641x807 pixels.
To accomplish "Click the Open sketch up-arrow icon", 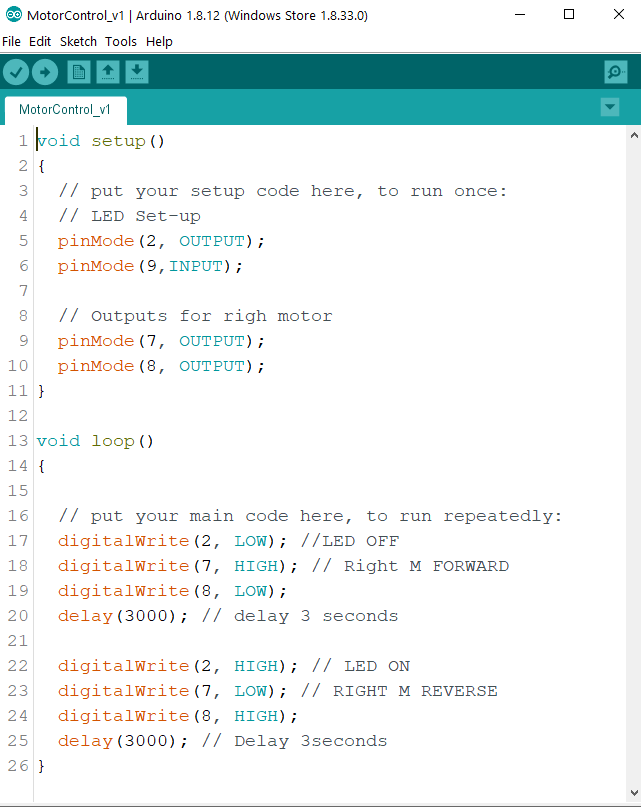I will [x=108, y=71].
